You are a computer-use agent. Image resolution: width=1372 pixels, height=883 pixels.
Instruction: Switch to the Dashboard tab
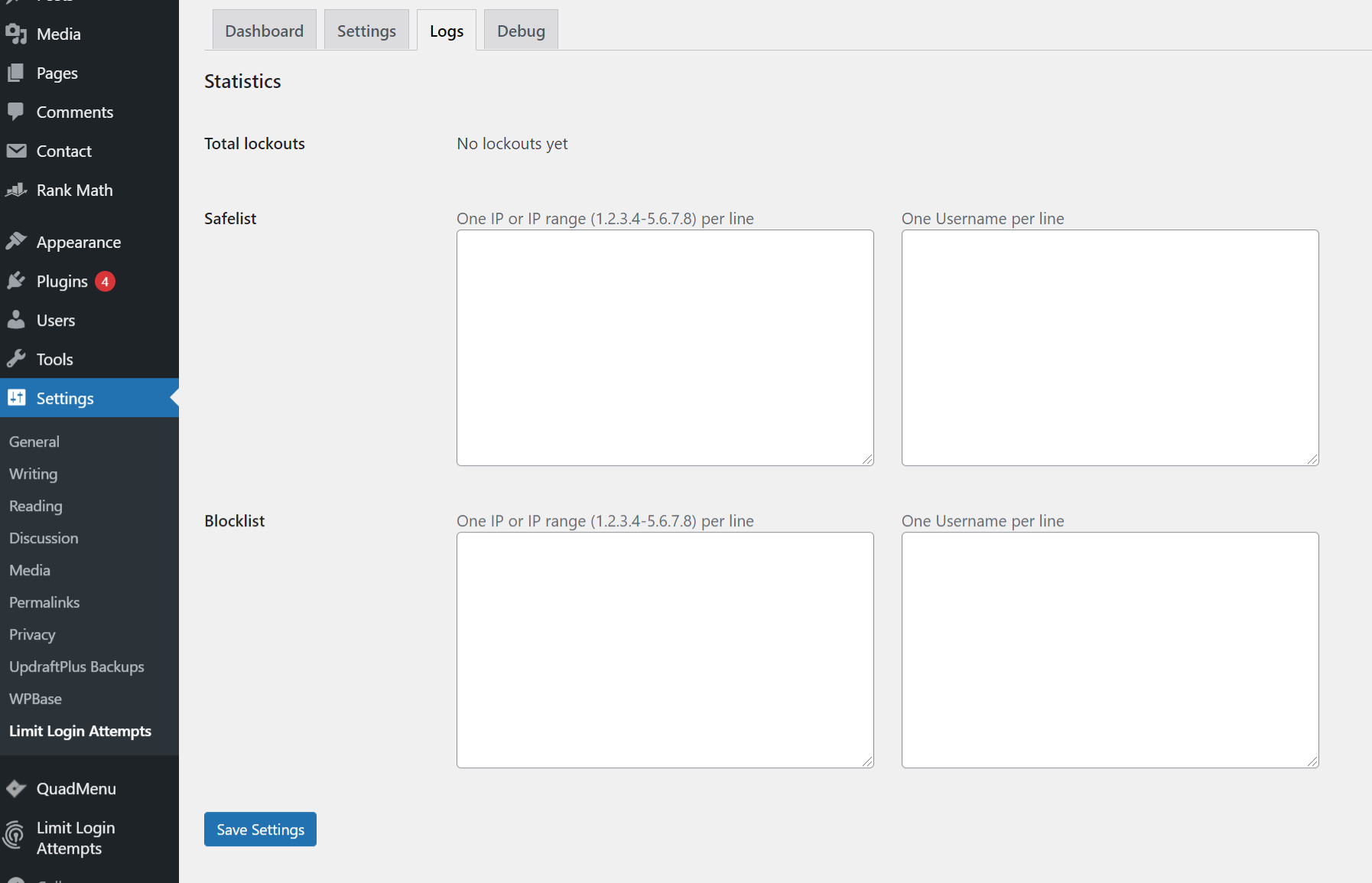[263, 30]
